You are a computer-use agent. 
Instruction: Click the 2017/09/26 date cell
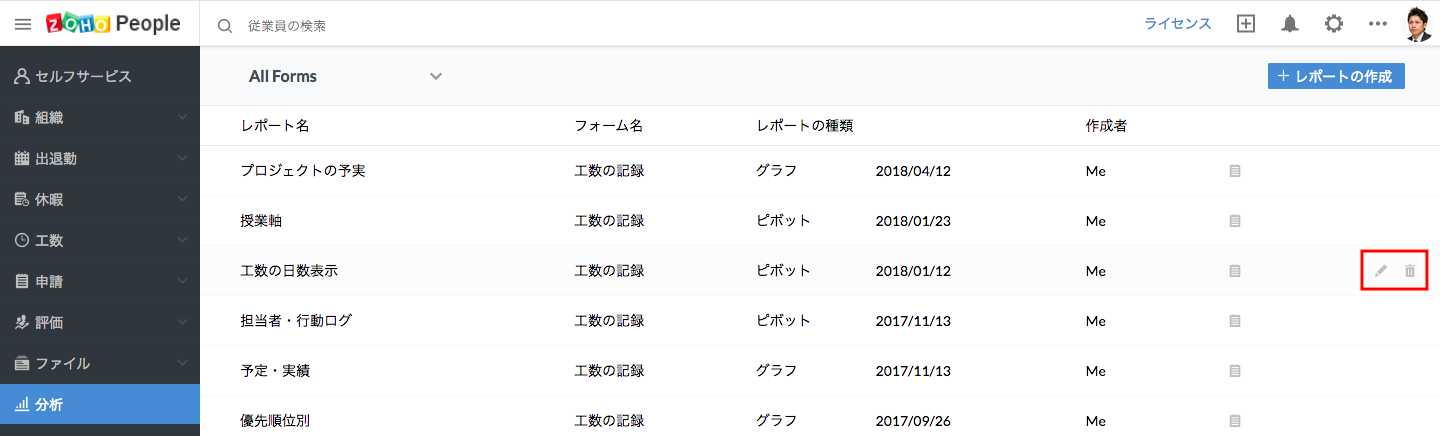913,421
